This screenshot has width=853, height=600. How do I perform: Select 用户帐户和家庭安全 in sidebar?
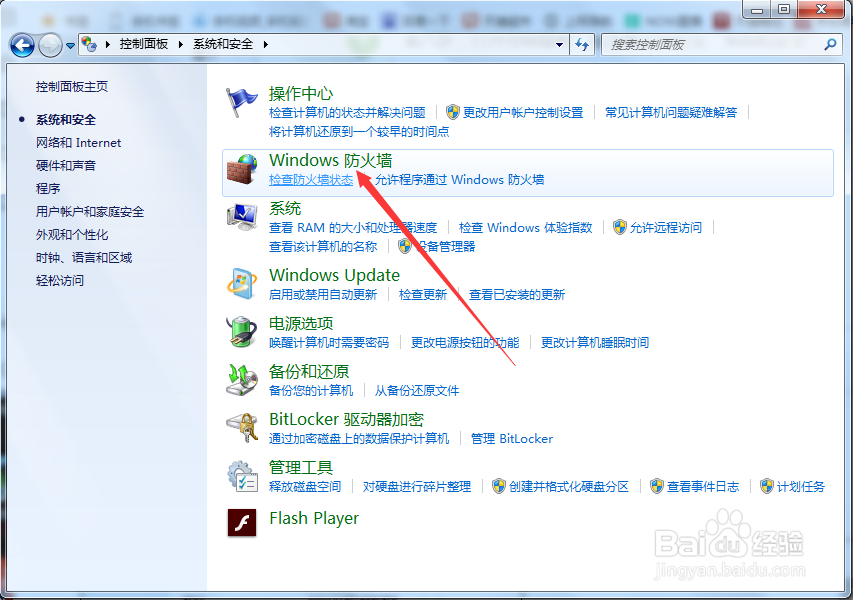coord(90,212)
